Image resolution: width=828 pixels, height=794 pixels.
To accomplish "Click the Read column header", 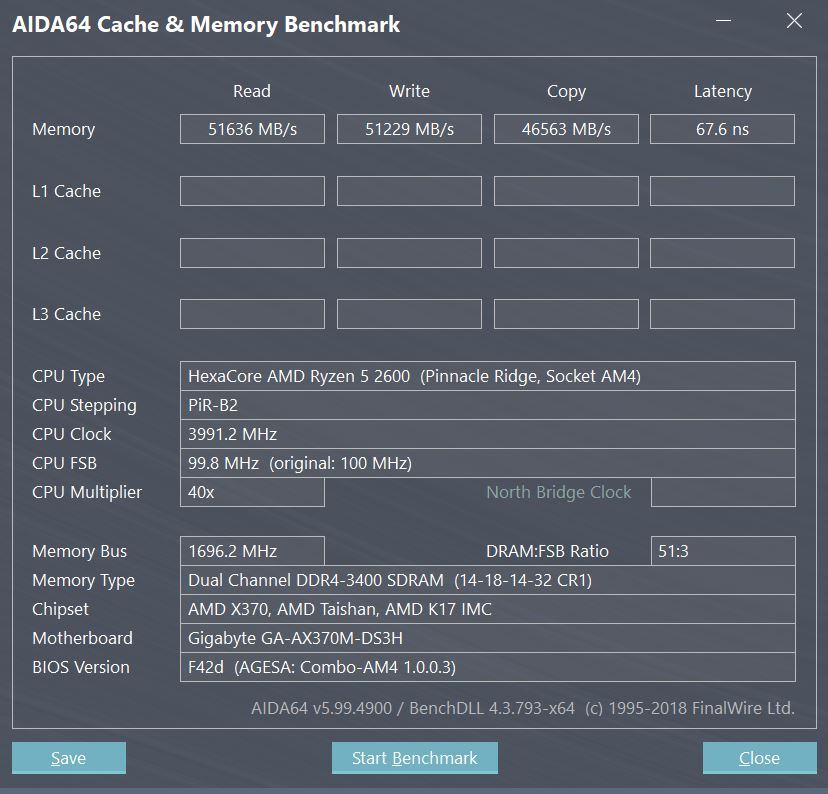I will (252, 91).
